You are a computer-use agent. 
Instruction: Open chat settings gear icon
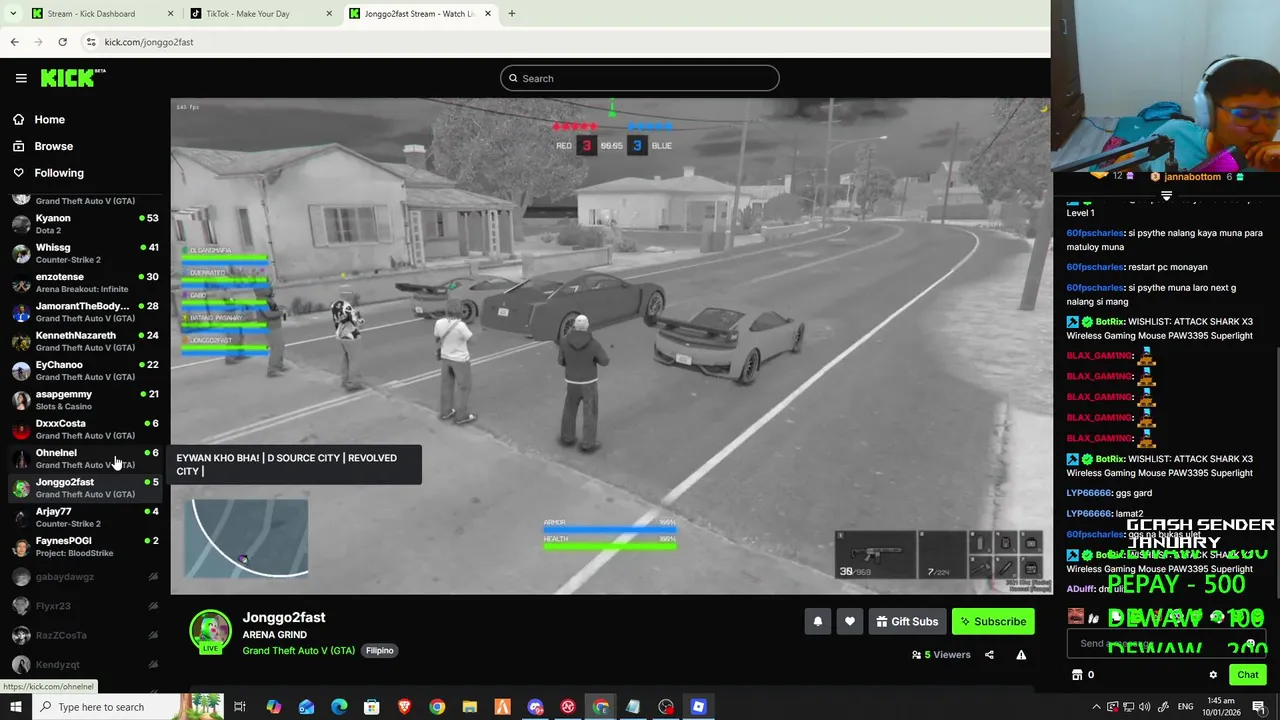[1213, 675]
